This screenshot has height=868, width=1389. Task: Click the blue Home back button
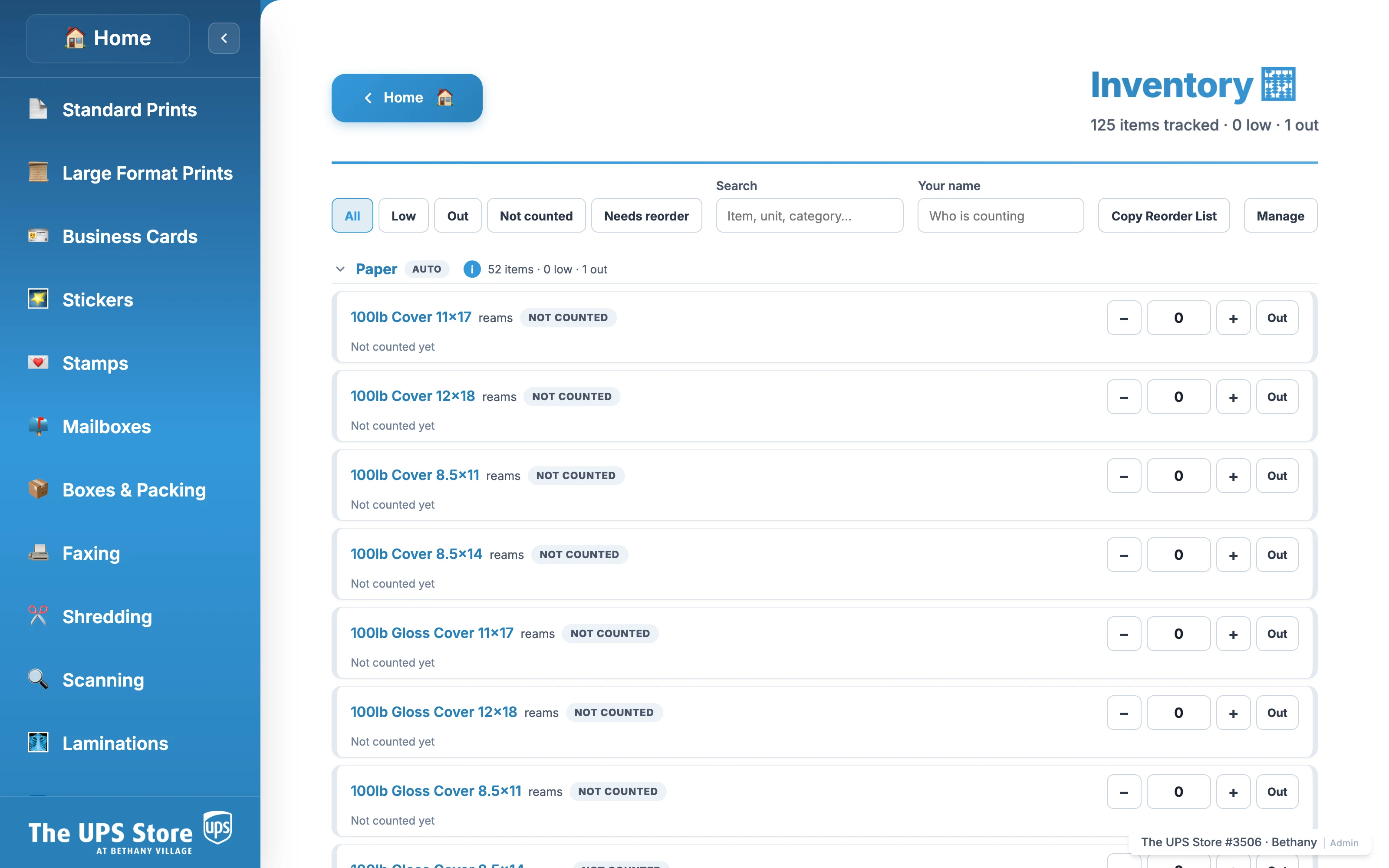407,98
